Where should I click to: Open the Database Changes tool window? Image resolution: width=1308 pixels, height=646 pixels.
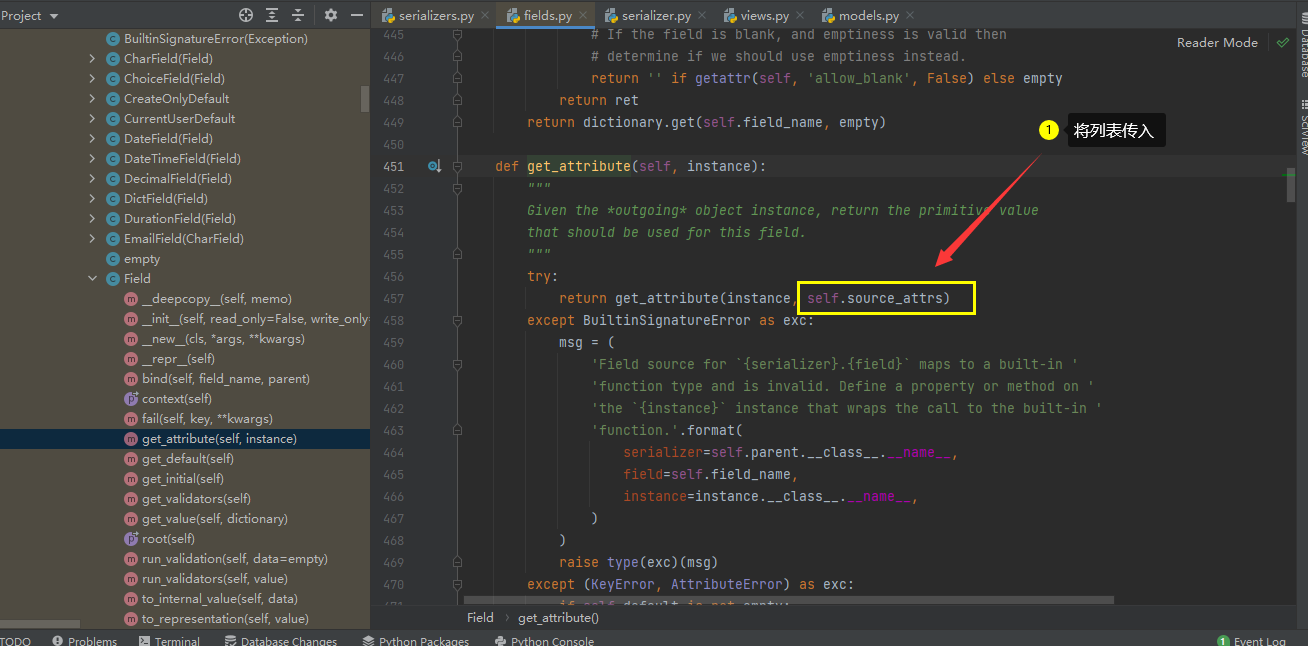tap(280, 641)
